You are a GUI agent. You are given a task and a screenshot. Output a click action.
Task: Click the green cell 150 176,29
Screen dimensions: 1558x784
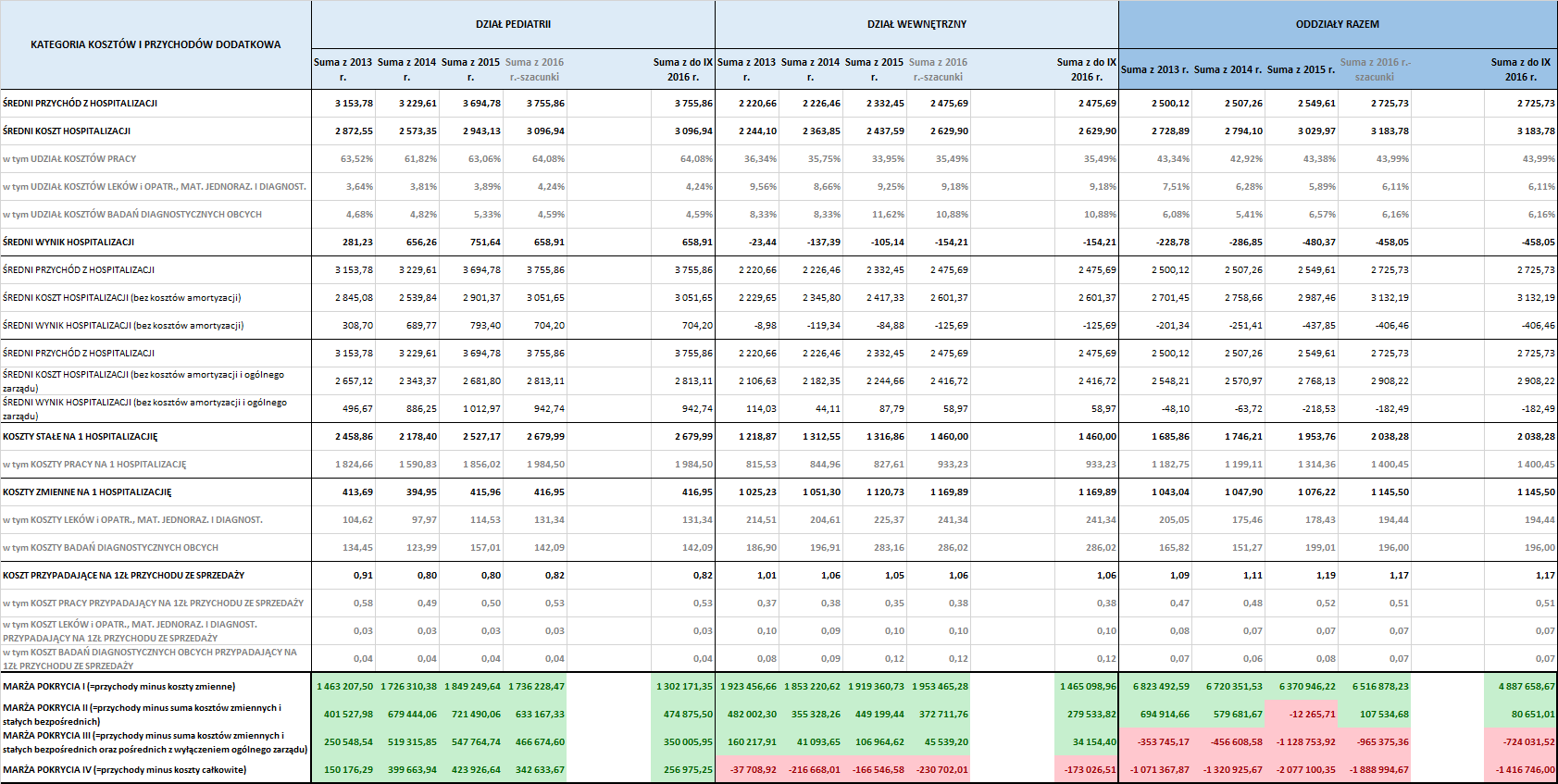[343, 770]
